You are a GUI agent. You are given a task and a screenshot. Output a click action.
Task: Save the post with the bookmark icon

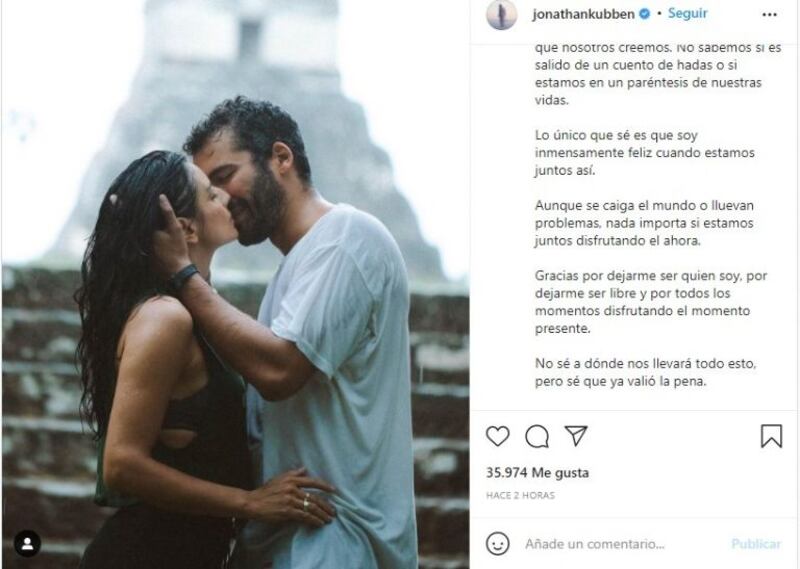point(771,436)
